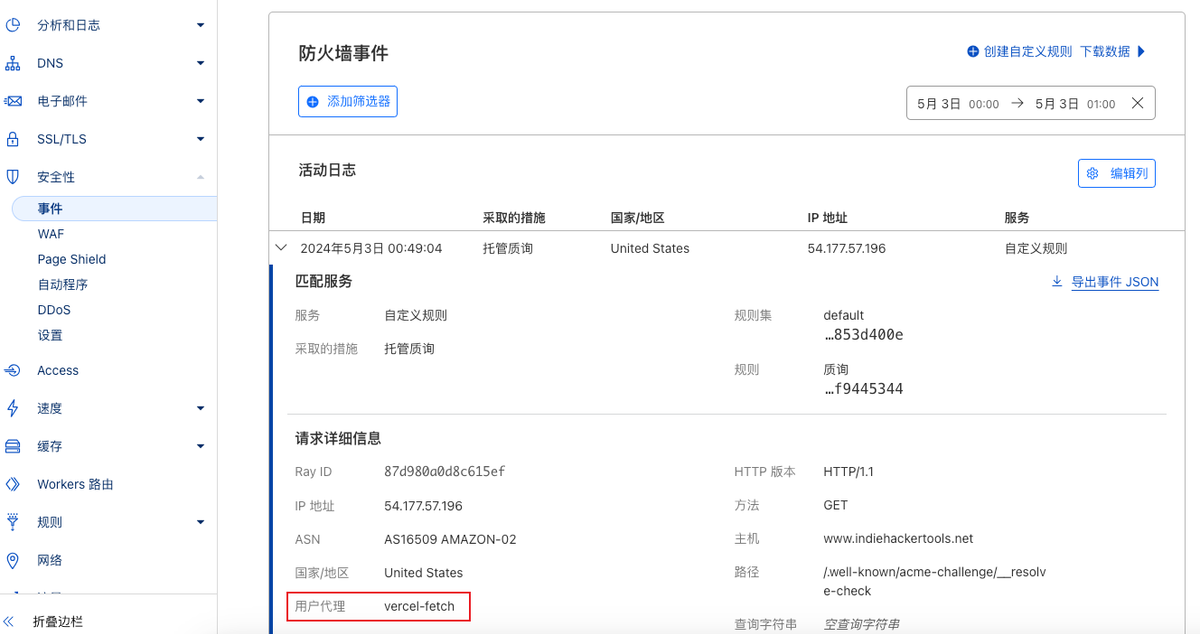This screenshot has height=634, width=1200.
Task: Clear the date range with the X icon
Action: click(1137, 103)
